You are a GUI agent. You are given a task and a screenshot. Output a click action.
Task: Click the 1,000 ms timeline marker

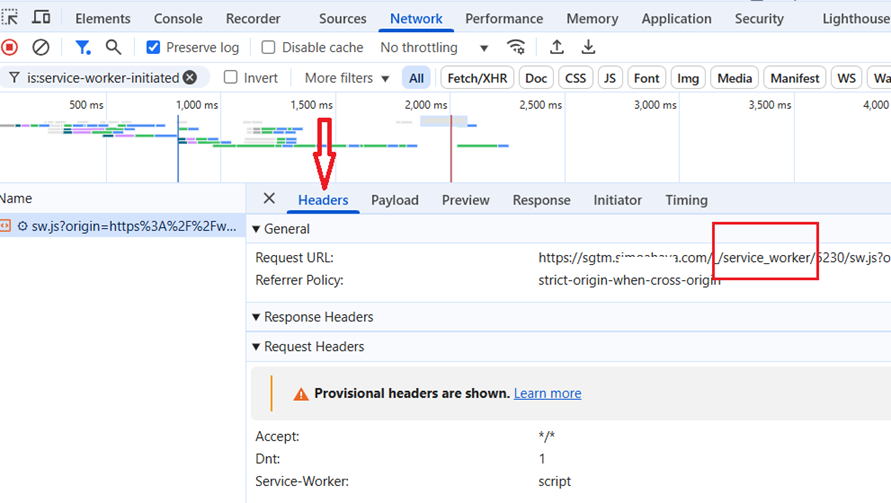197,105
